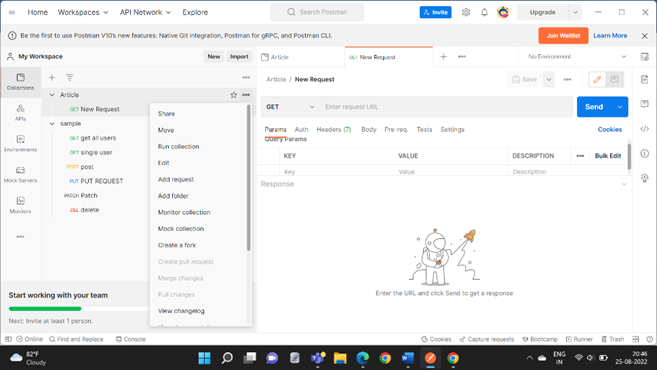Switch to the Headers tab
The height and width of the screenshot is (370, 657).
tap(334, 129)
